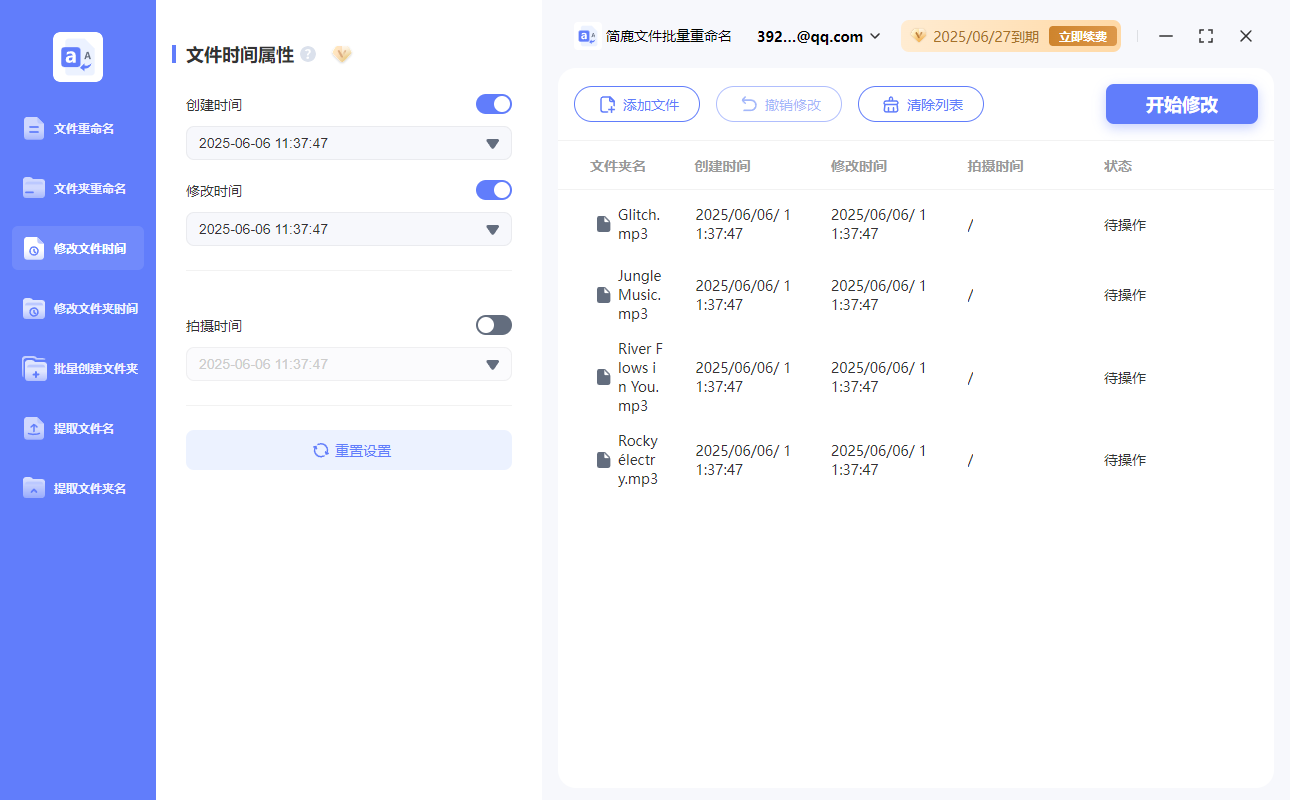
Task: Open help via the question mark icon
Action: [x=307, y=55]
